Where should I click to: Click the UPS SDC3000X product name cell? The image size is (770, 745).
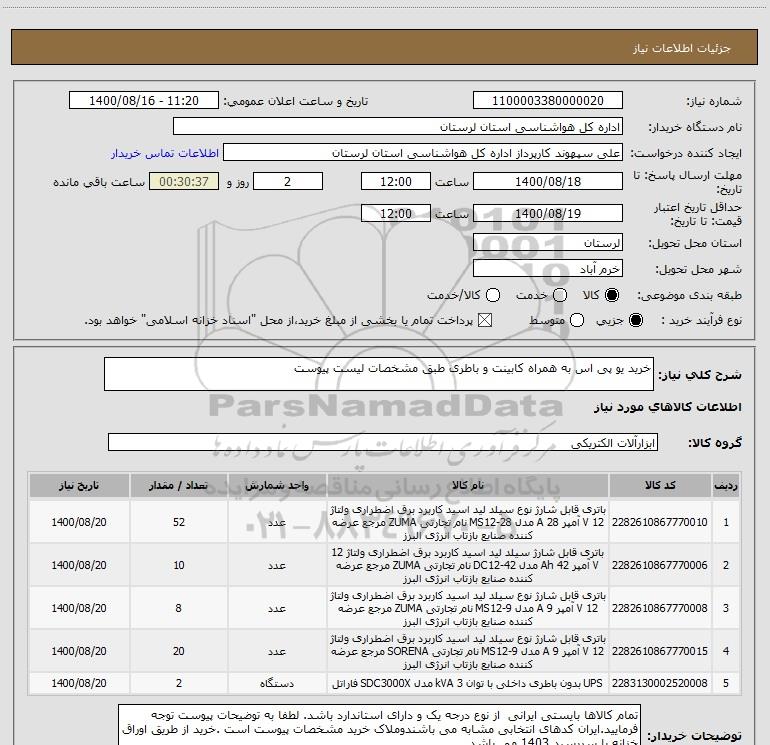[468, 683]
